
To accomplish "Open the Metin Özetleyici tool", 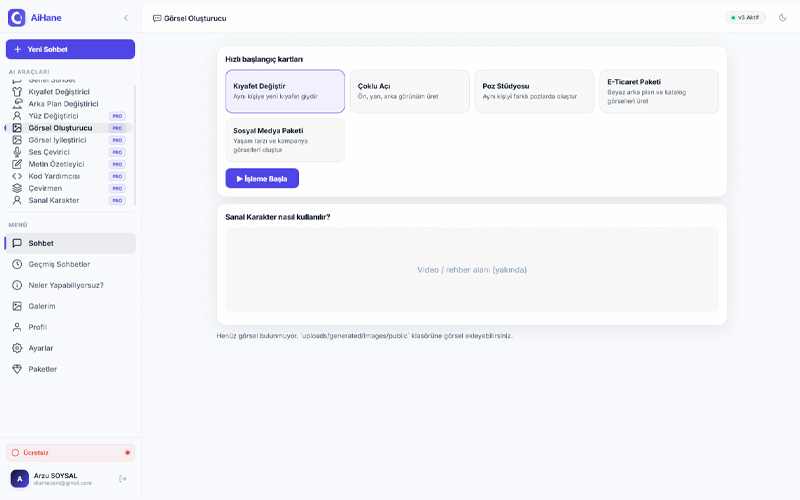I will [56, 164].
